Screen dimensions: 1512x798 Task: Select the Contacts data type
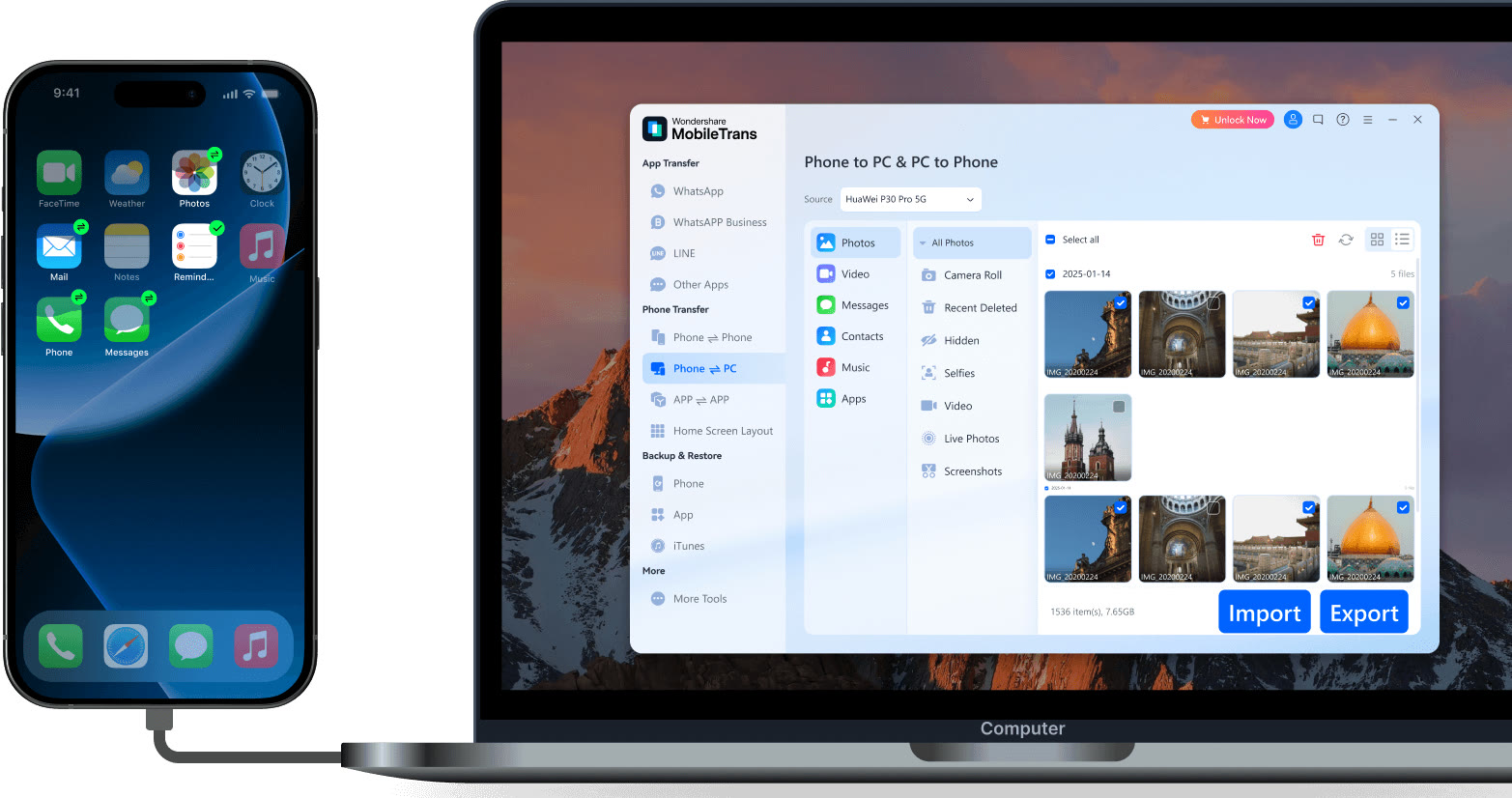pyautogui.click(x=851, y=336)
